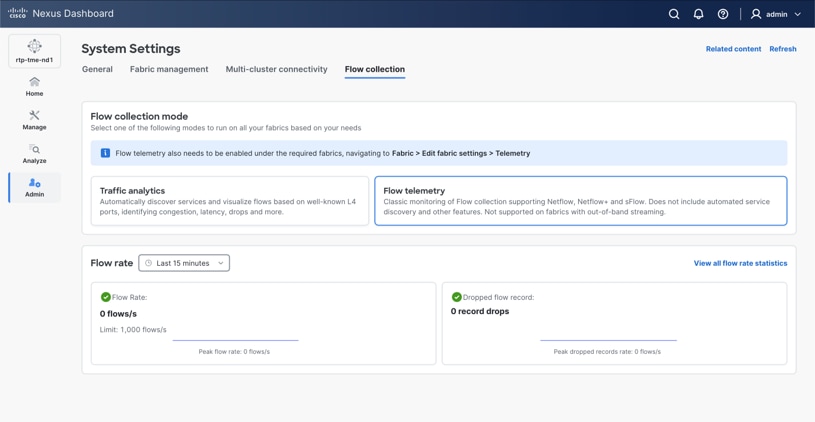Click the '0 flows/s' value
Viewport: 815px width, 422px height.
click(118, 314)
